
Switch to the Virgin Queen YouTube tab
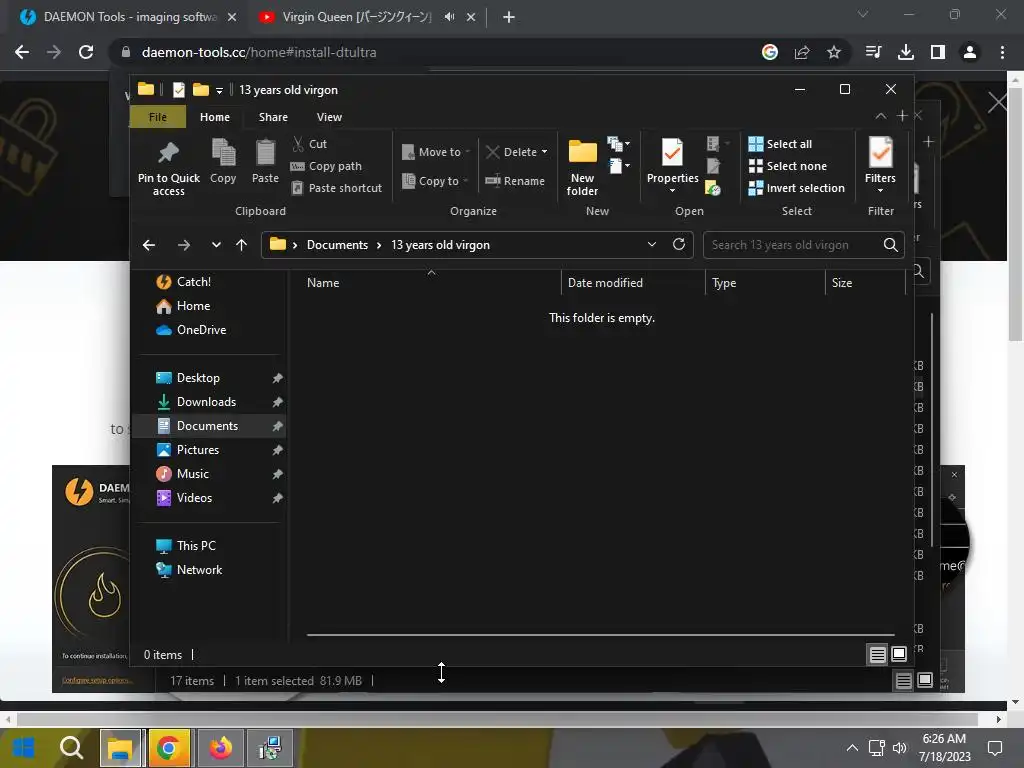(357, 17)
